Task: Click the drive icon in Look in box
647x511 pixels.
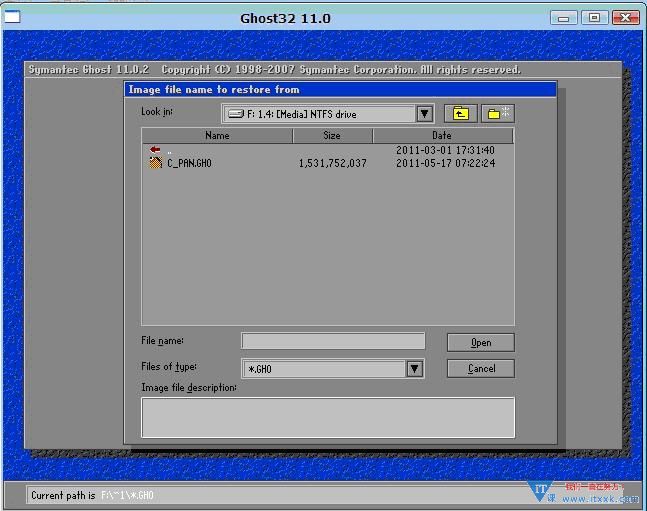Action: tap(236, 114)
